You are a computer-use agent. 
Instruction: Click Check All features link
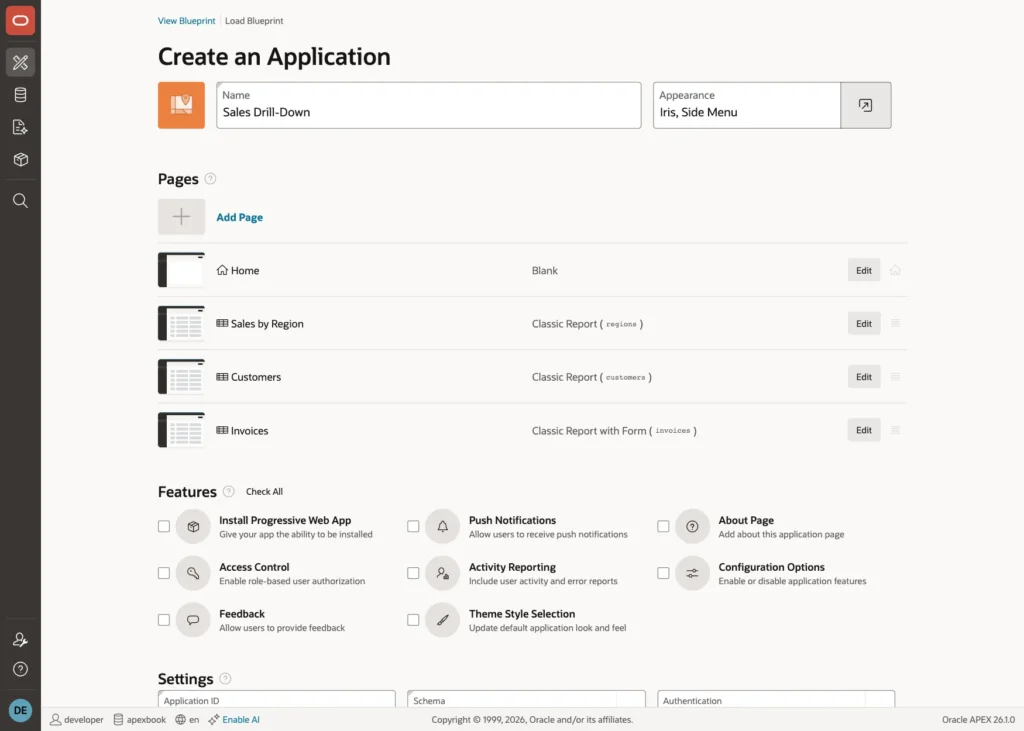coord(264,491)
